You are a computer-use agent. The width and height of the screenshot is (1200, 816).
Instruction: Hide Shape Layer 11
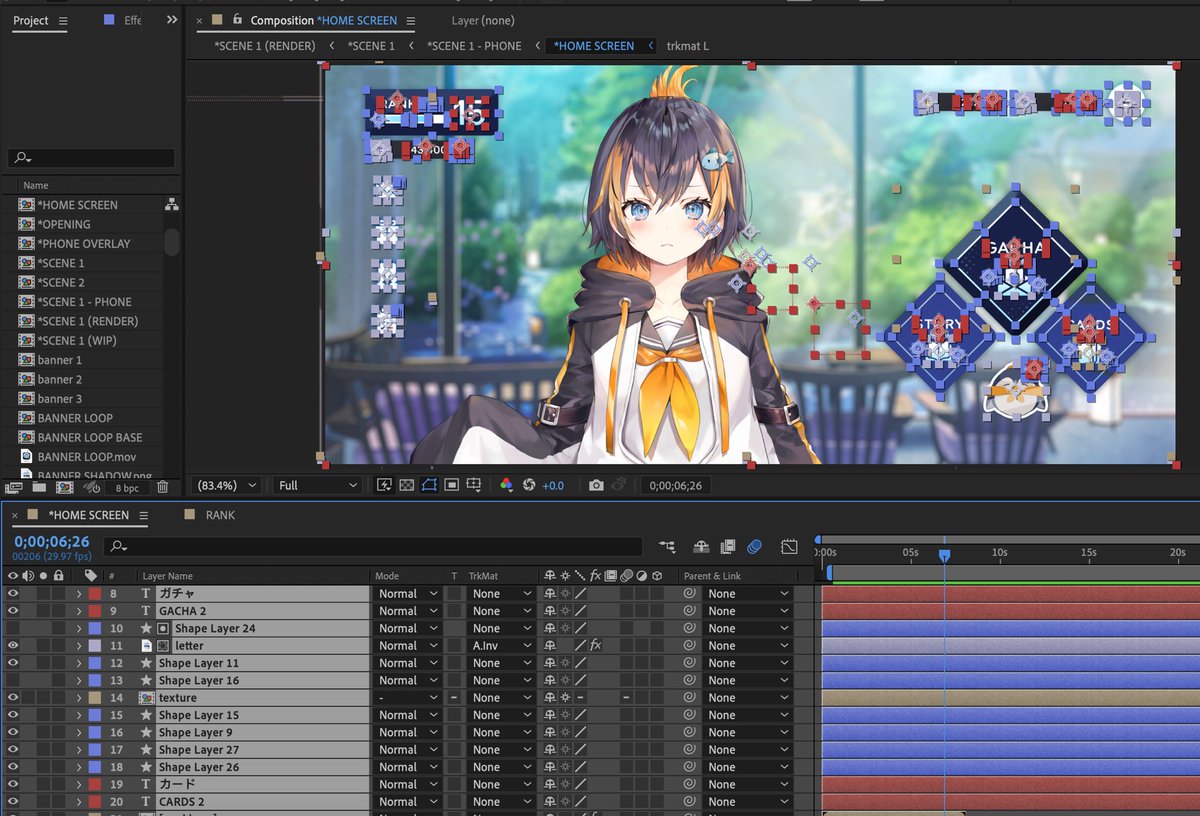(13, 663)
